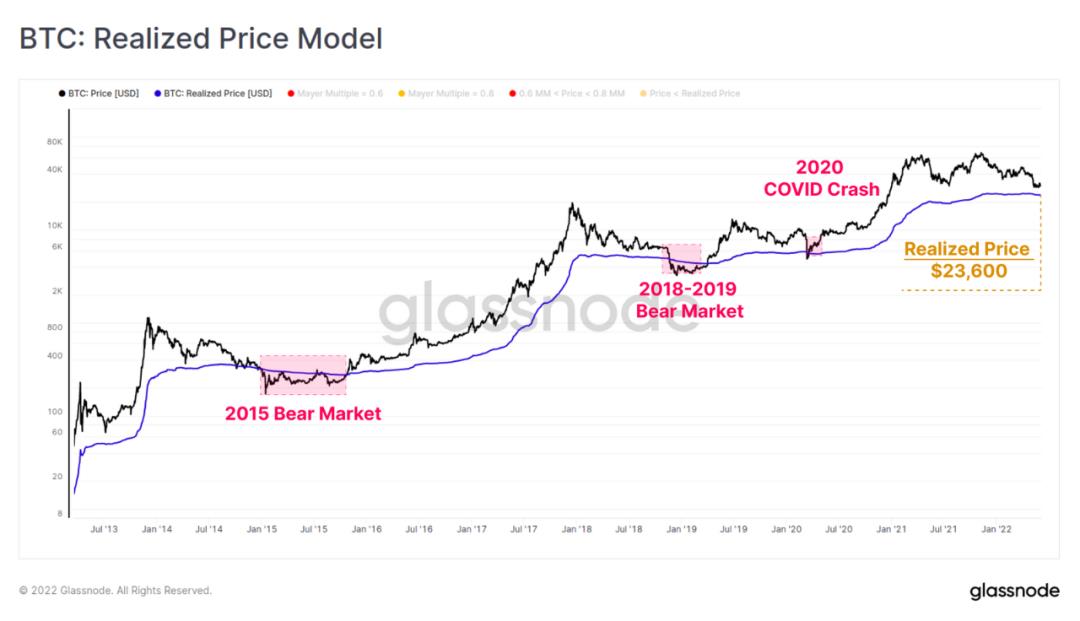Image resolution: width=1080 pixels, height=621 pixels.
Task: Show the Price < Realized Price series
Action: 690,94
